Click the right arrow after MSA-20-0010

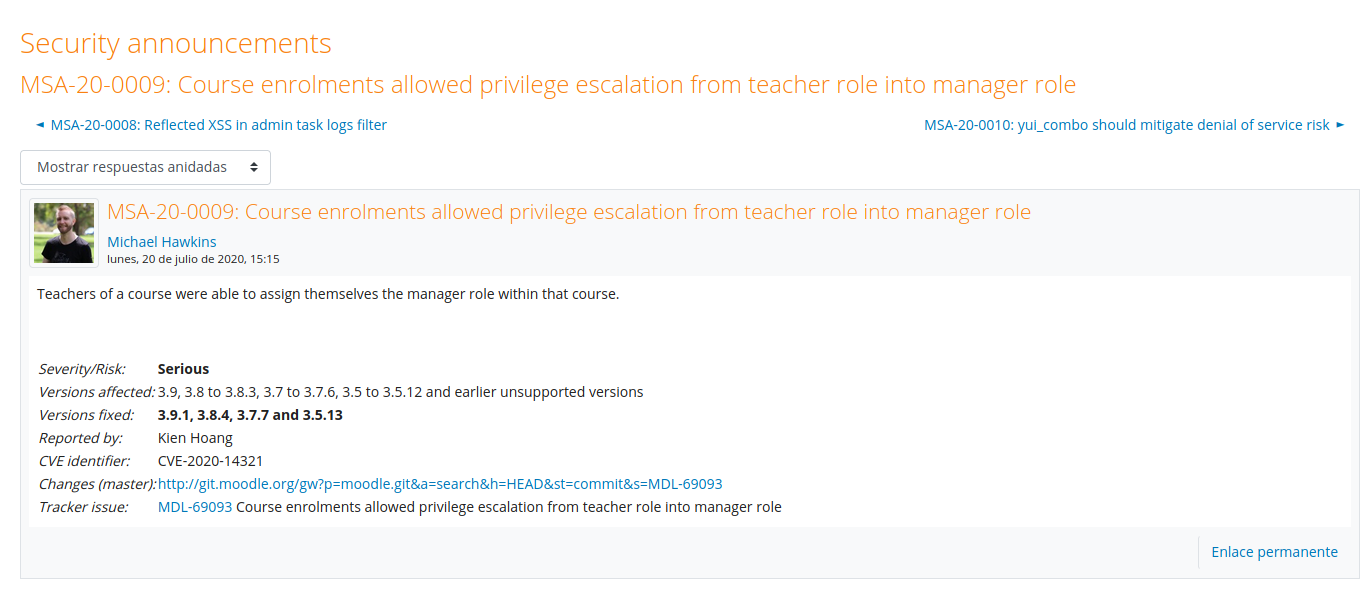[x=1340, y=125]
